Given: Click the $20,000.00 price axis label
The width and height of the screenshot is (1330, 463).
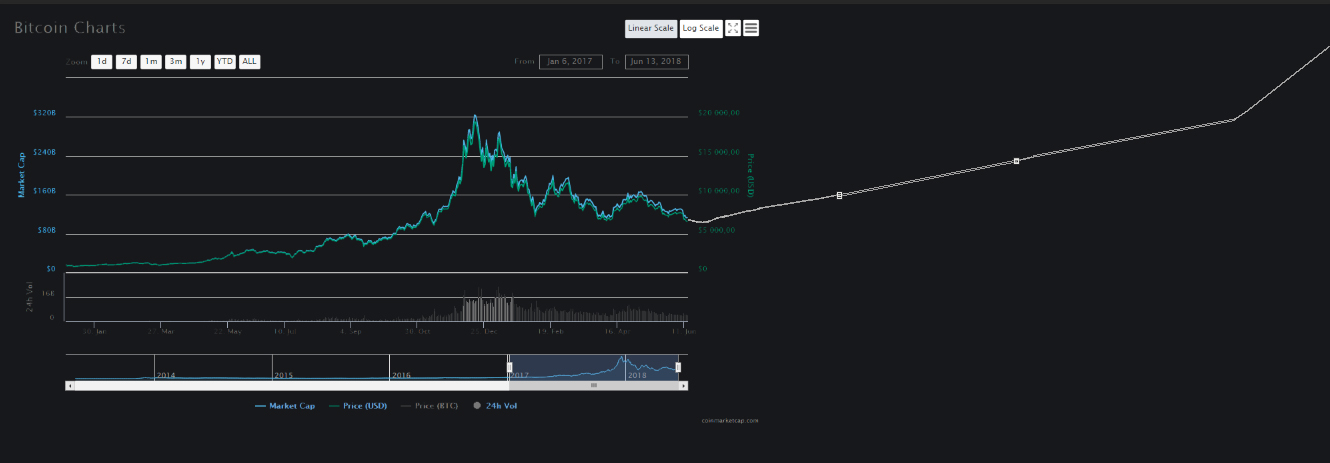Looking at the screenshot, I should tap(718, 113).
